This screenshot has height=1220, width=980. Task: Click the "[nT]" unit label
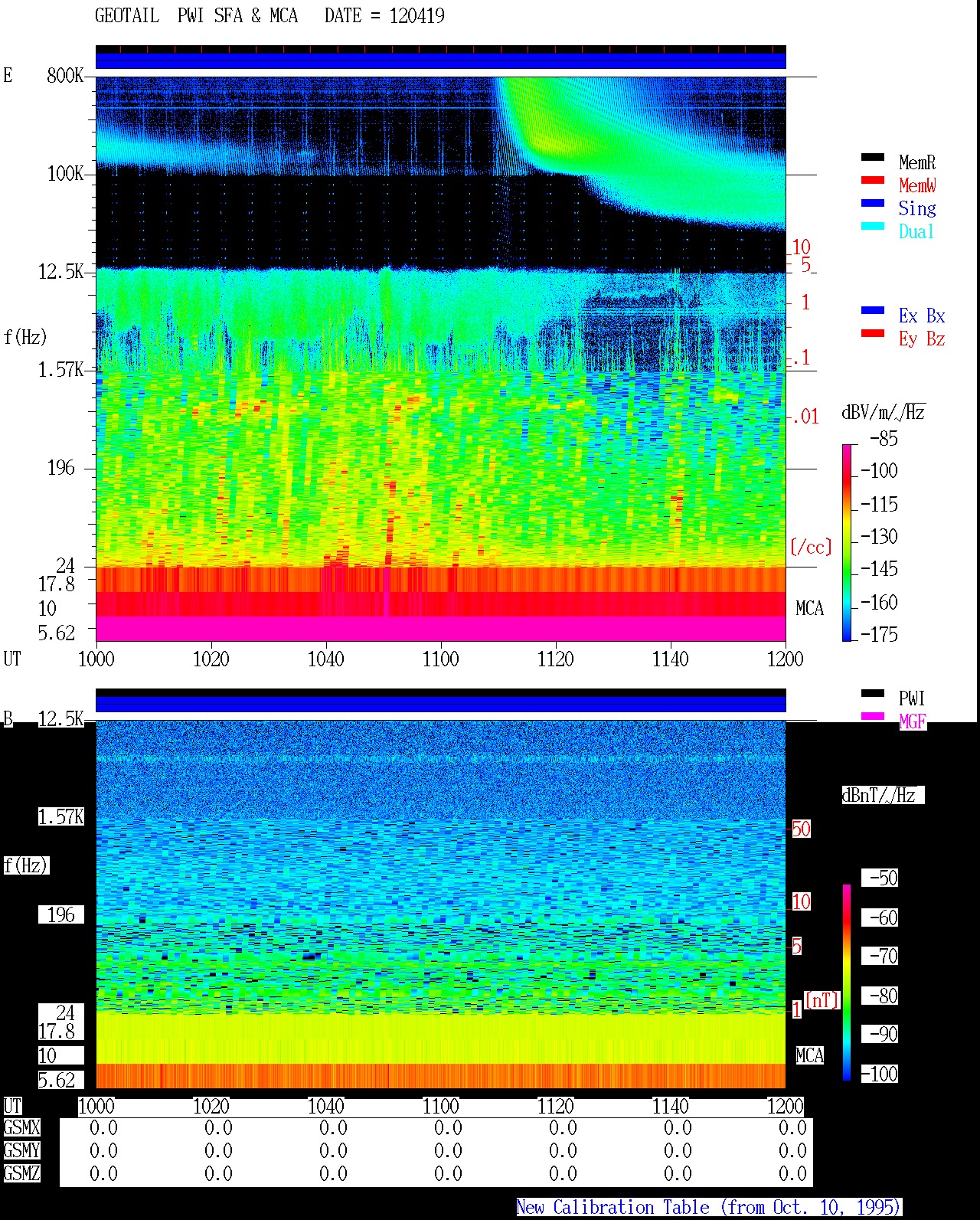tap(822, 1000)
